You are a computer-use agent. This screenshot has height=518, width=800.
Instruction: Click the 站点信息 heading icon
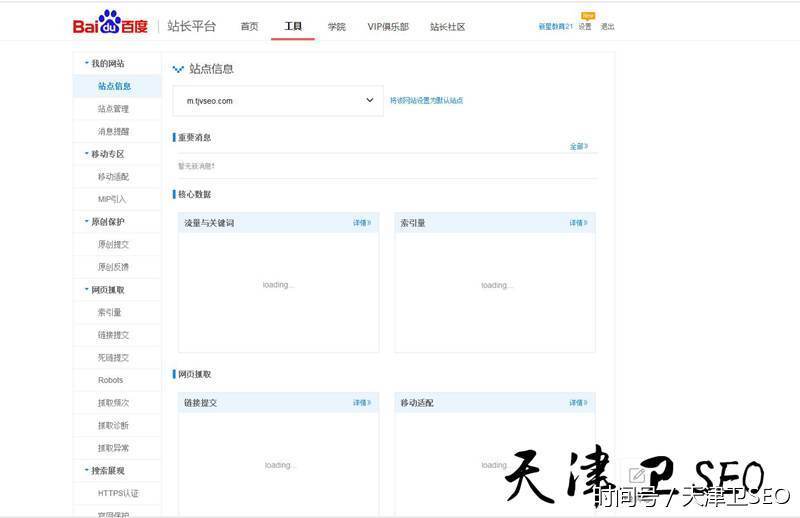(178, 69)
